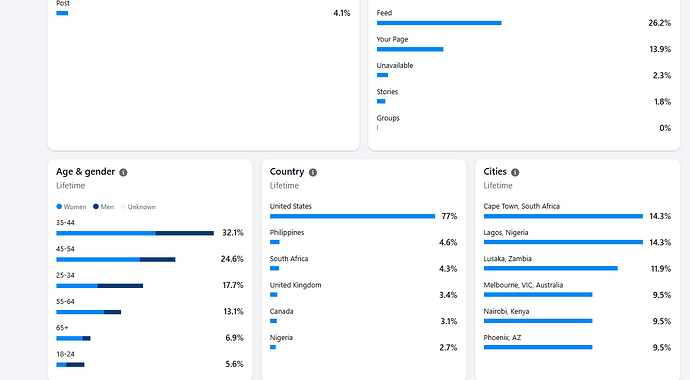
Task: Click the Men legend dot
Action: tap(96, 207)
